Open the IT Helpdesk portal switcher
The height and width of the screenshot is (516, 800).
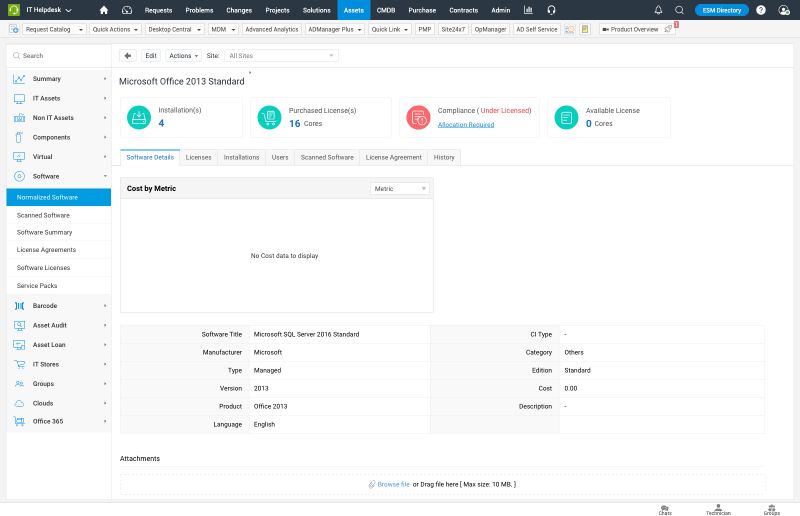(49, 10)
